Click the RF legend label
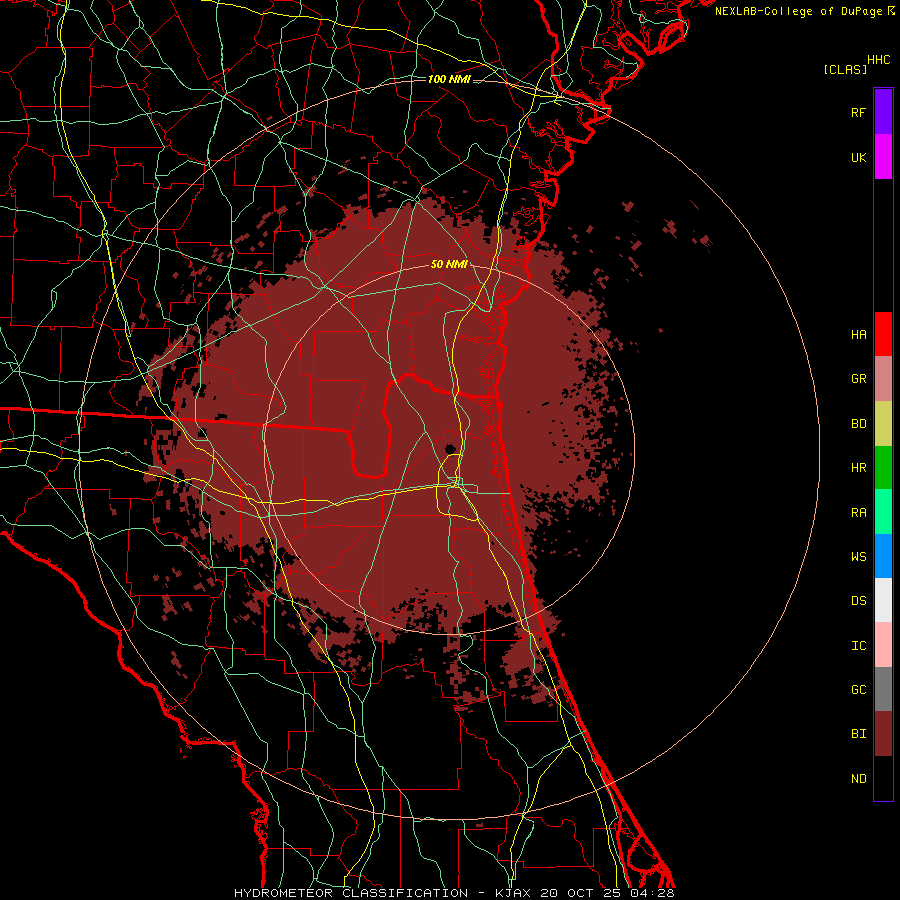Image resolution: width=900 pixels, height=900 pixels. click(x=858, y=112)
